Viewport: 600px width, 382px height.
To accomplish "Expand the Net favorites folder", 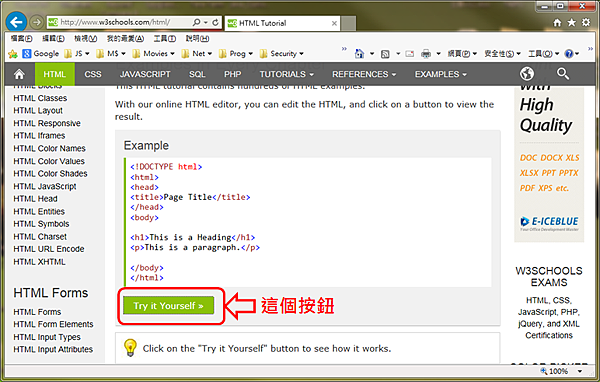I will pos(197,54).
